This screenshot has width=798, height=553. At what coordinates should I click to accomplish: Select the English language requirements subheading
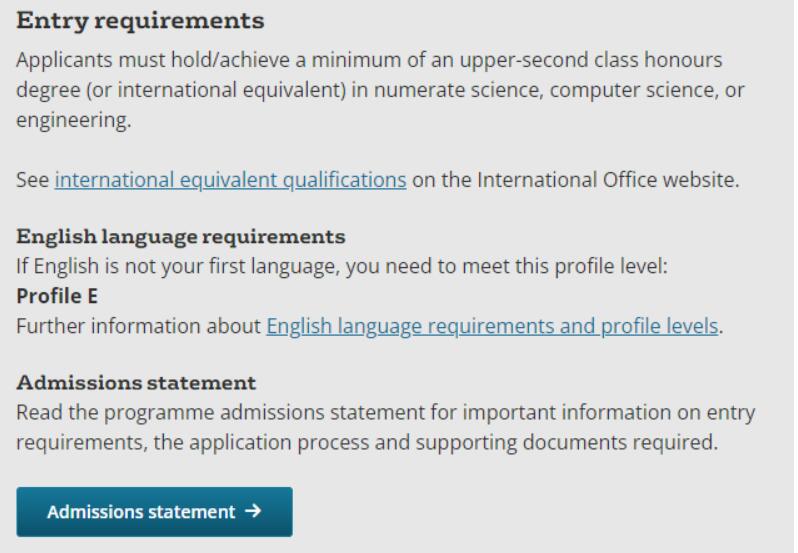[x=181, y=237]
